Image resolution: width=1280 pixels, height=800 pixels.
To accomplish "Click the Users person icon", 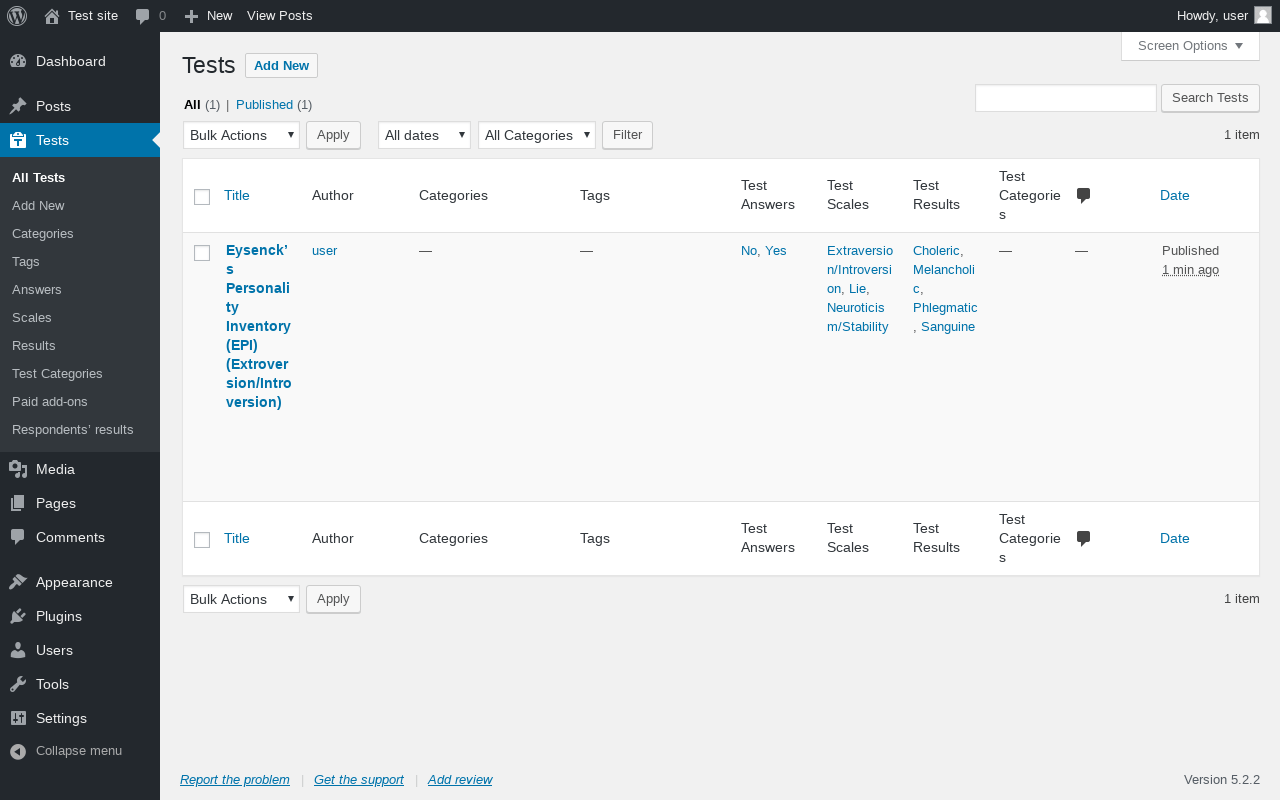I will click(x=18, y=650).
